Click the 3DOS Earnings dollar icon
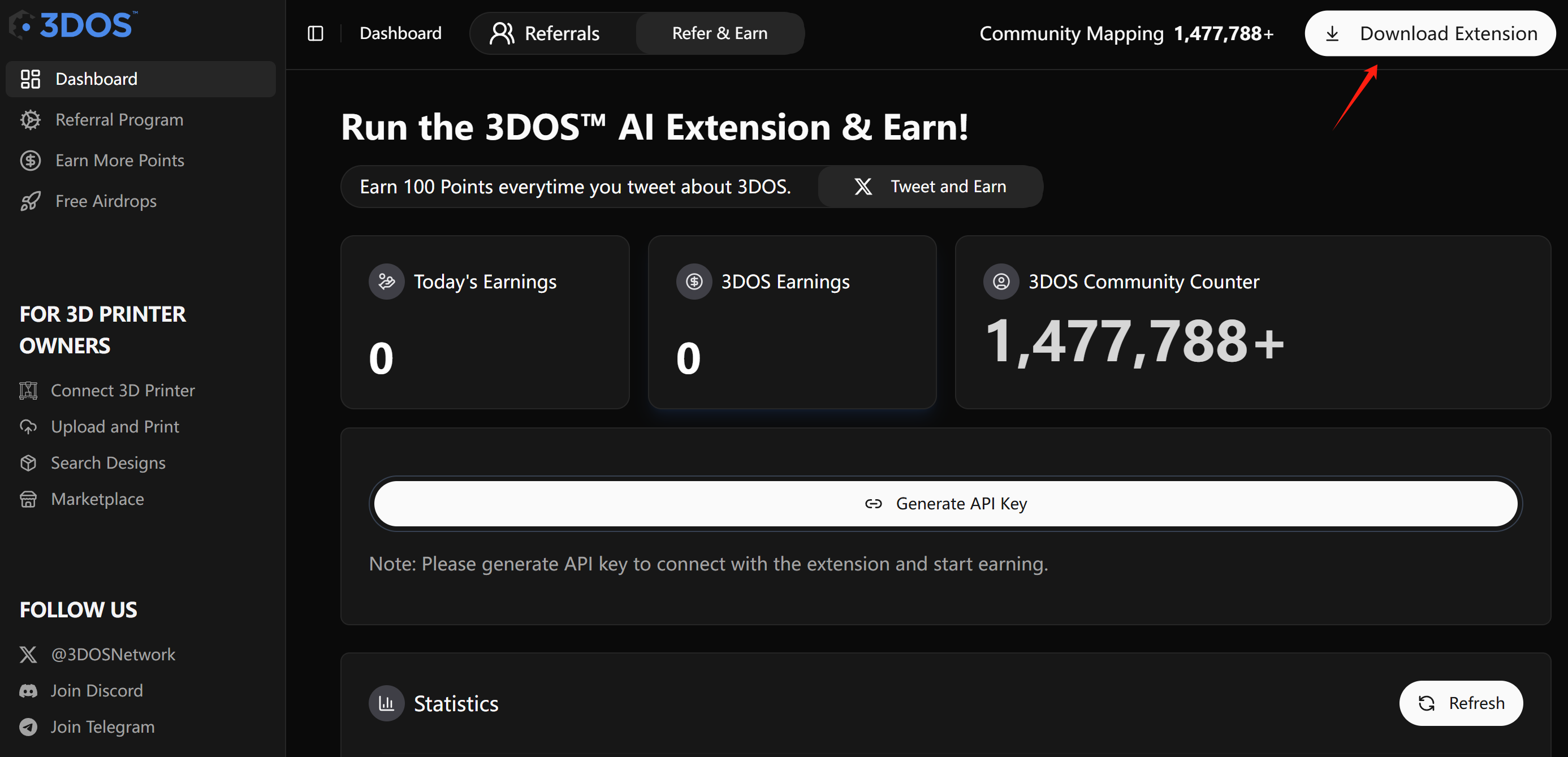This screenshot has height=757, width=1568. tap(694, 282)
